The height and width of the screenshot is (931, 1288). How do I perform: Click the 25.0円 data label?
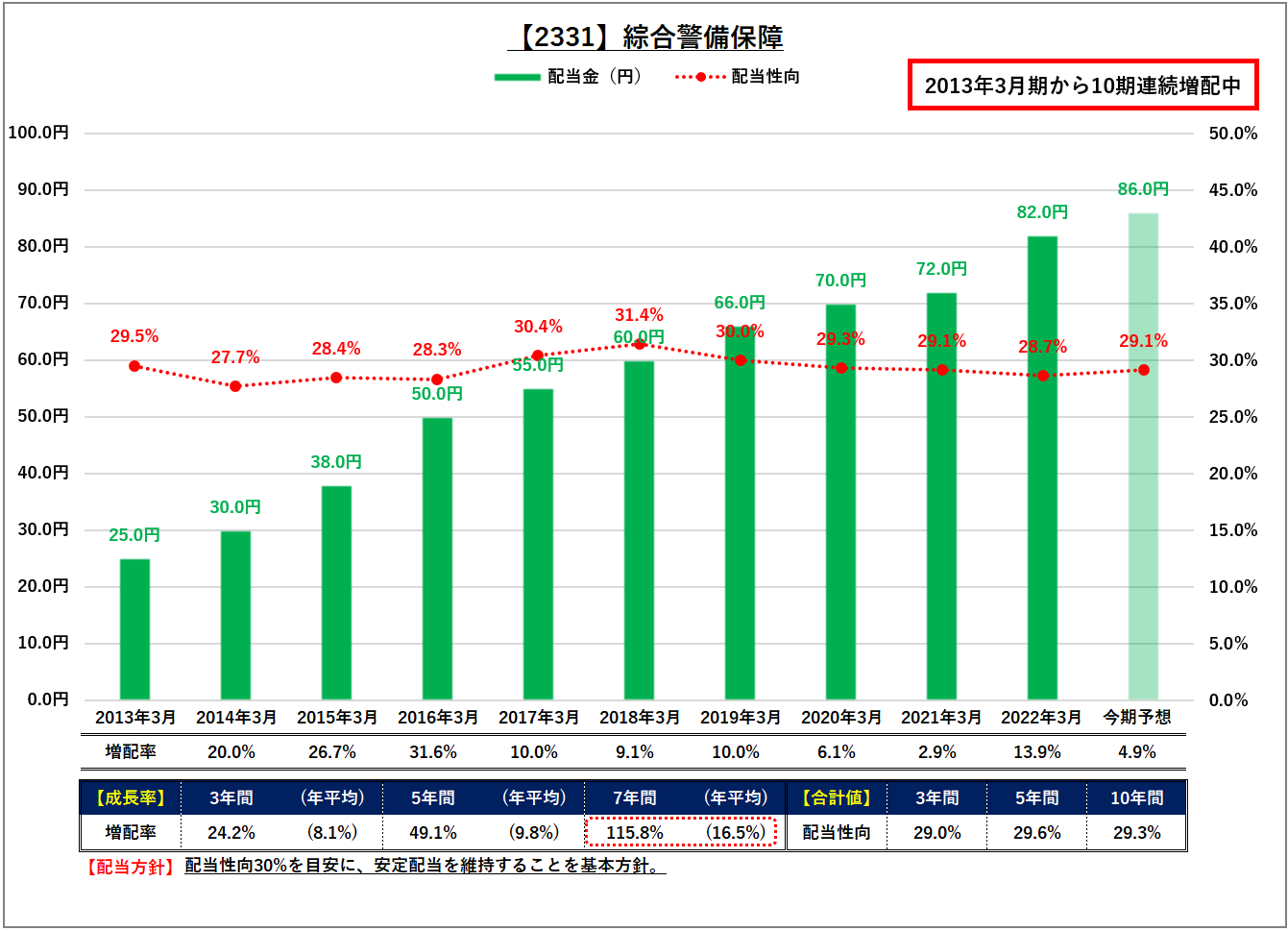pyautogui.click(x=134, y=535)
